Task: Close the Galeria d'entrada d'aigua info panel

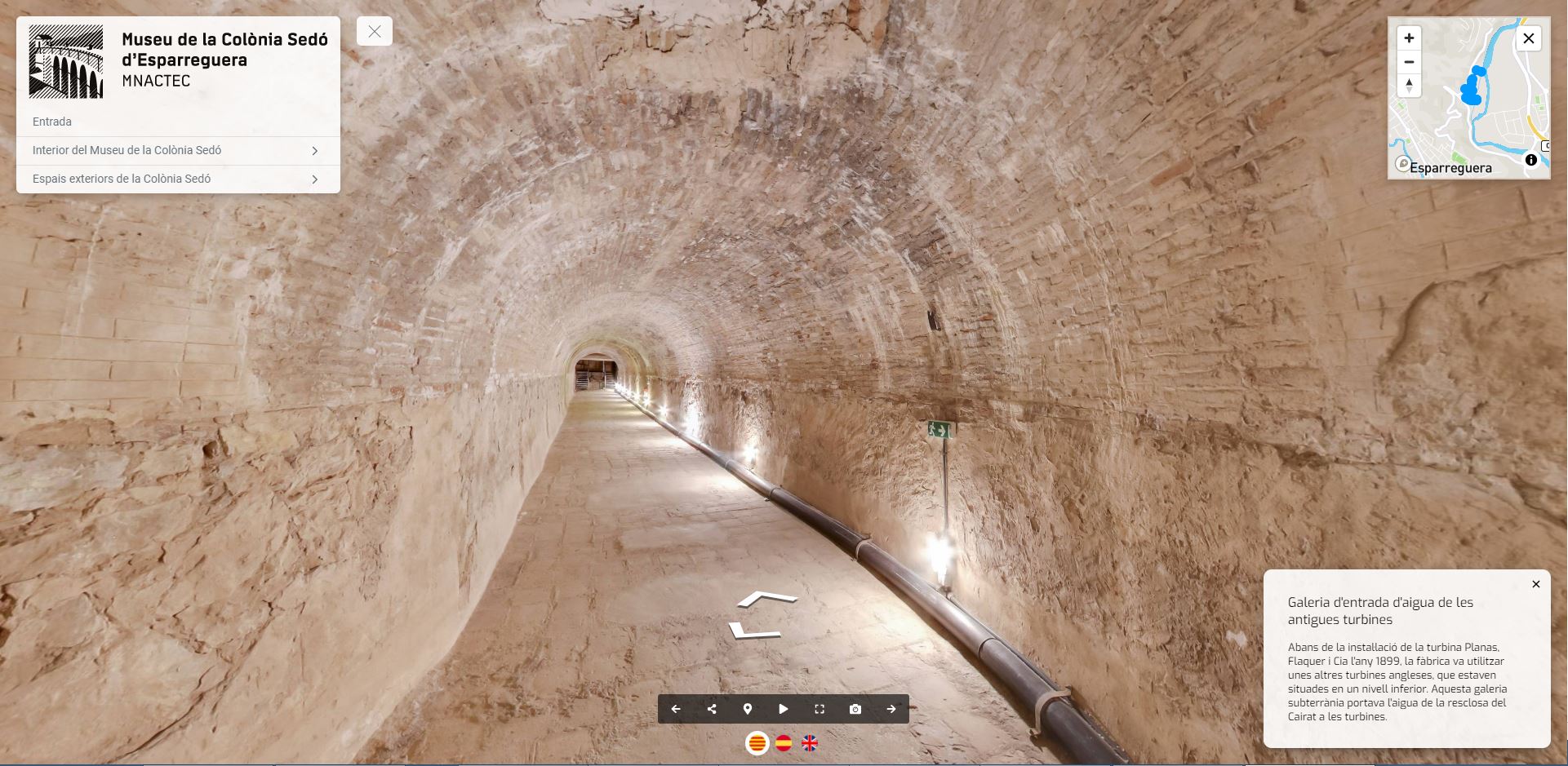Action: [x=1536, y=584]
